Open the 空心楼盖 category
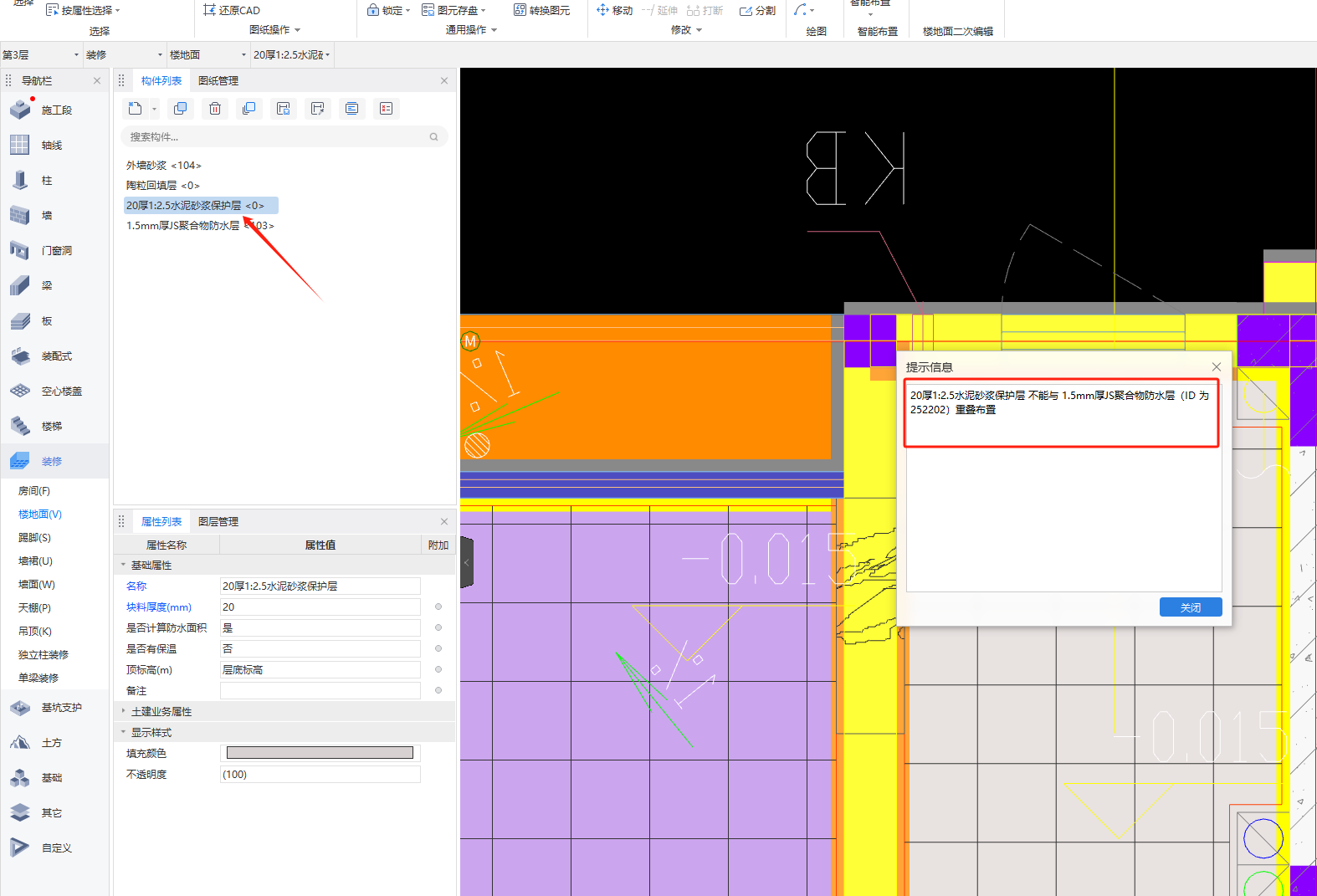Viewport: 1317px width, 896px height. [x=61, y=391]
